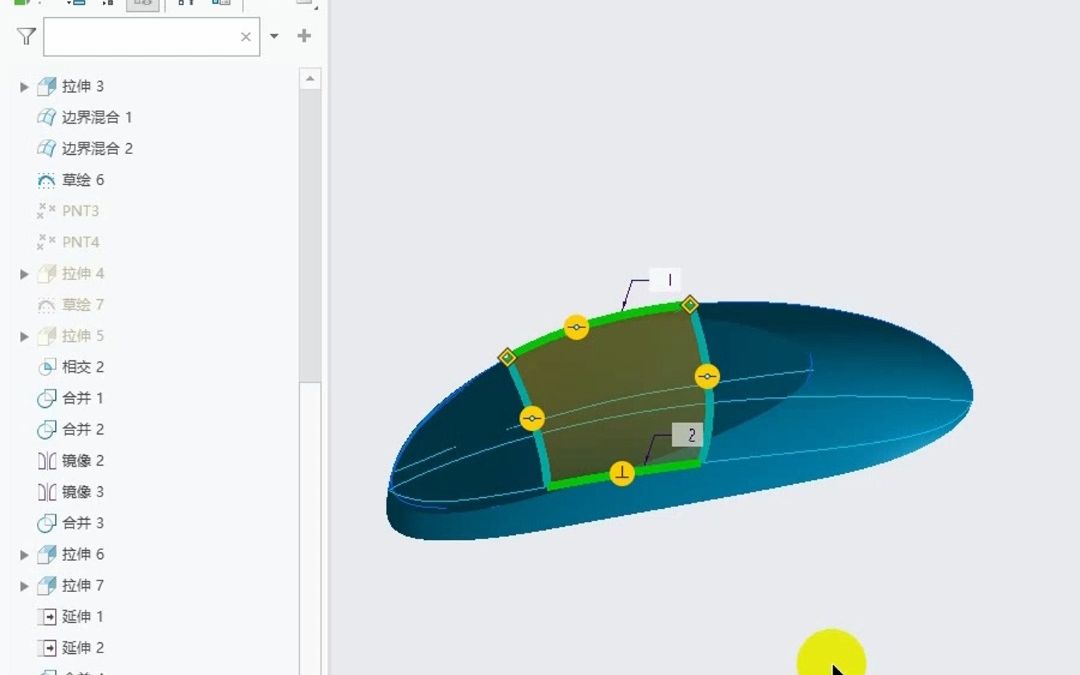Click the 镜像 2 mirror feature icon
This screenshot has height=675, width=1080.
click(46, 461)
